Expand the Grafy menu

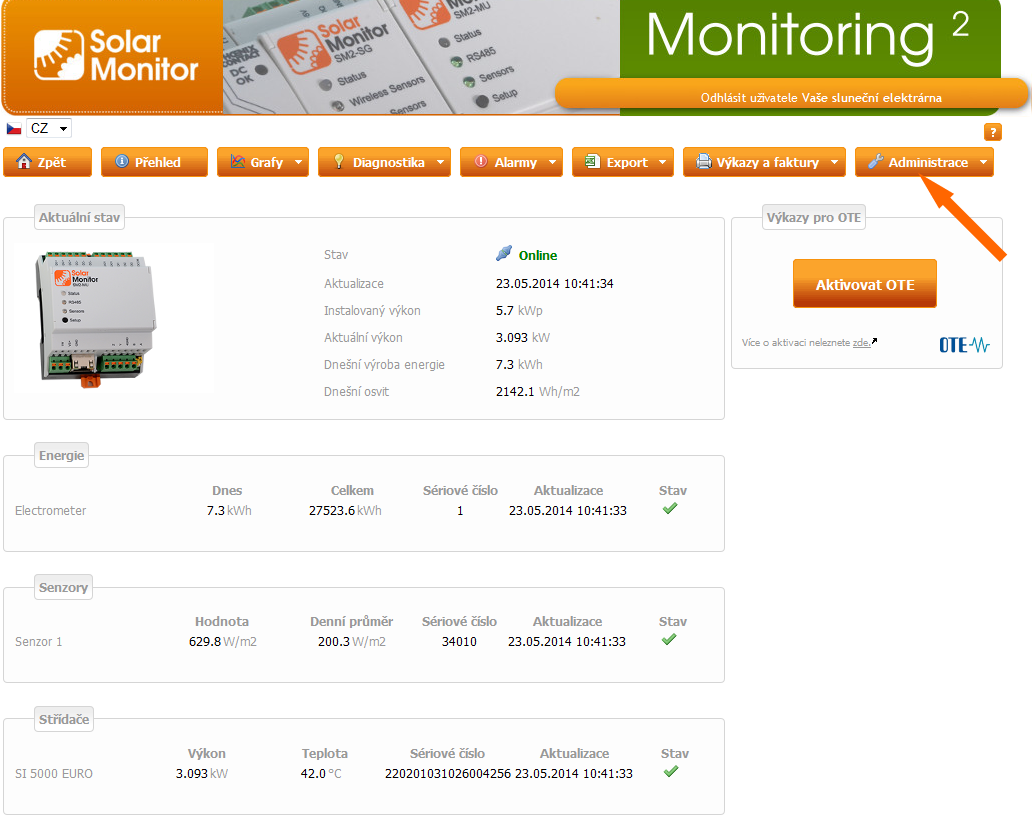click(263, 162)
